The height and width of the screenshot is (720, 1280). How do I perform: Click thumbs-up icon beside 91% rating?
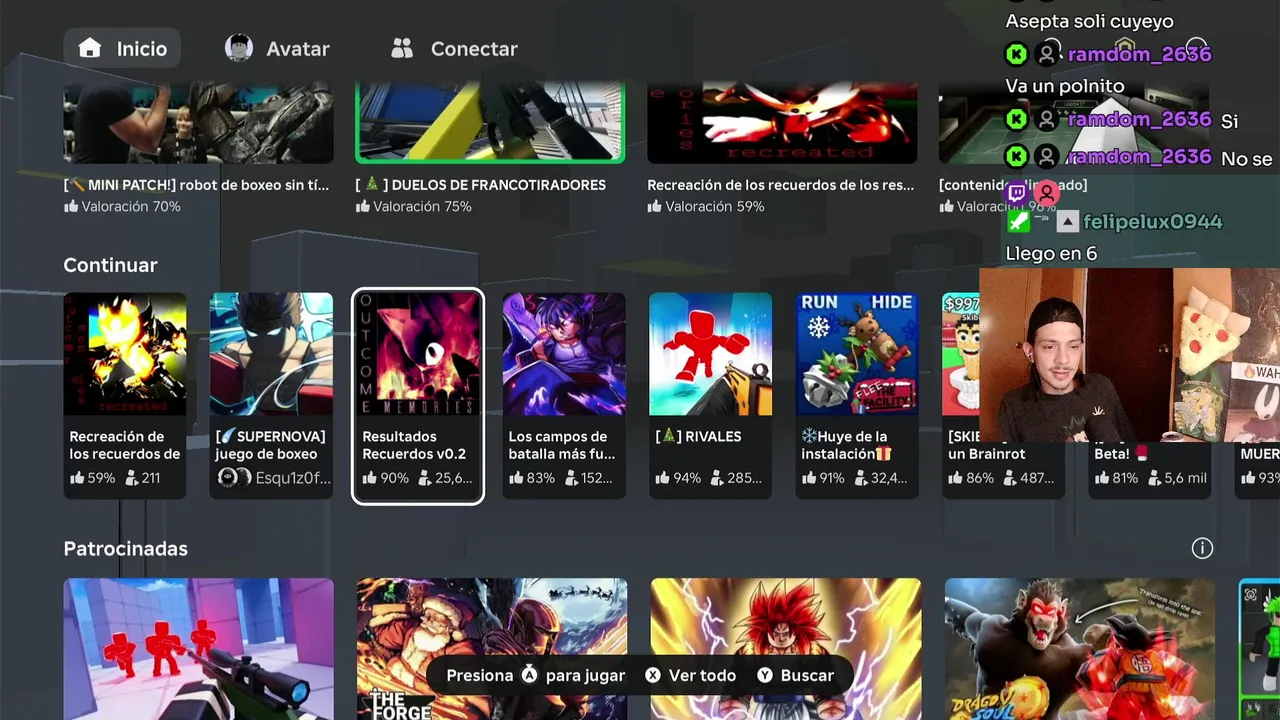pyautogui.click(x=808, y=478)
